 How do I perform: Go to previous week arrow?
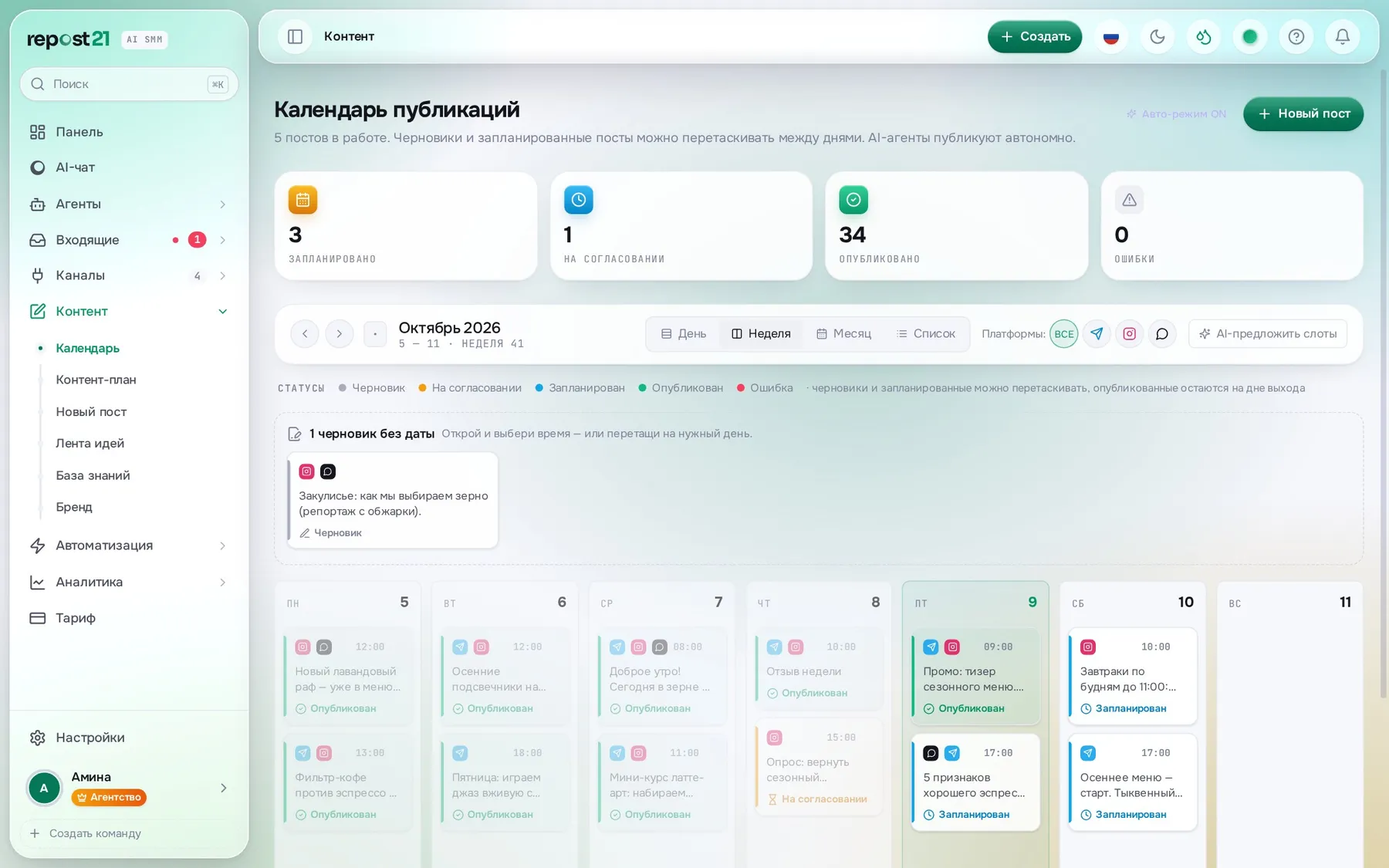[x=305, y=333]
